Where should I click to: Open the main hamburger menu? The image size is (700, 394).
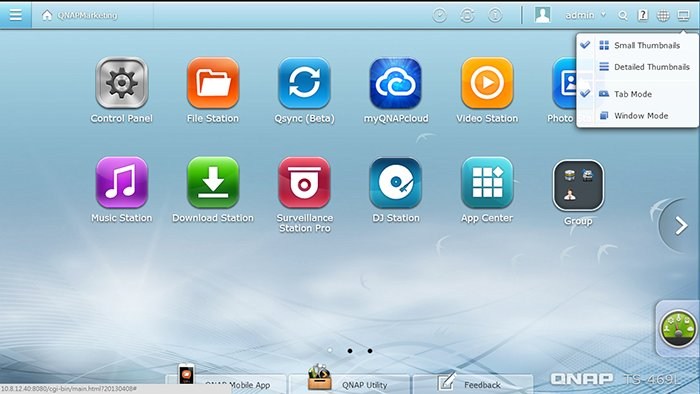(16, 15)
